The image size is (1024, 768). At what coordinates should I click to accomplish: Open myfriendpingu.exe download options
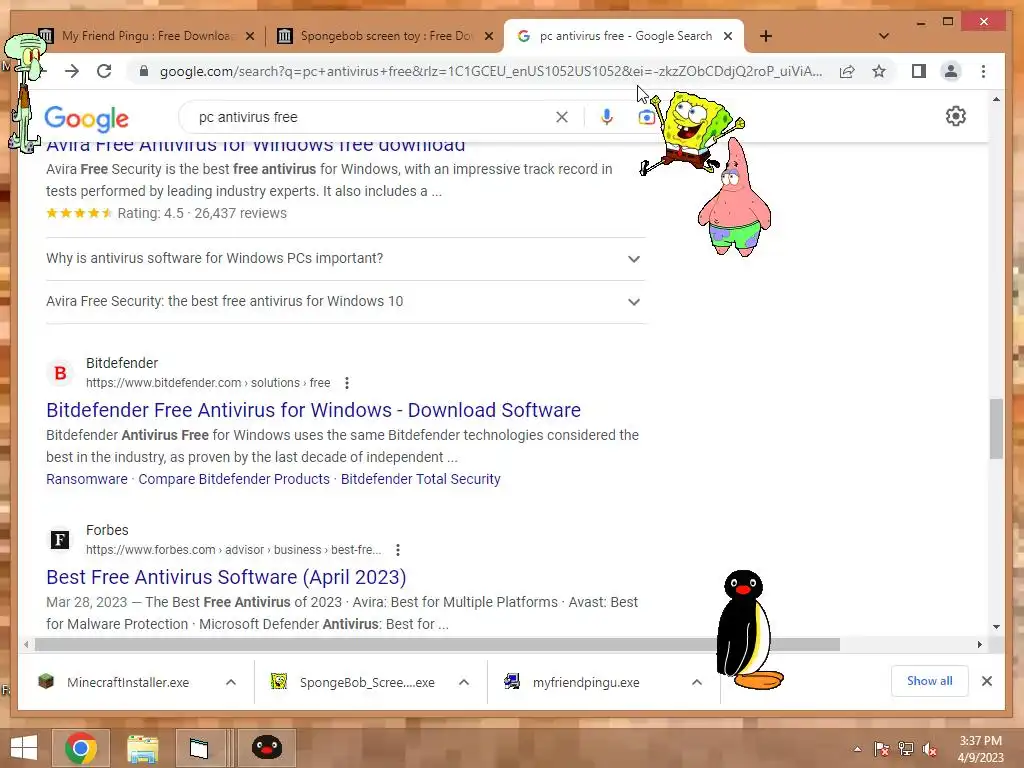pos(697,682)
